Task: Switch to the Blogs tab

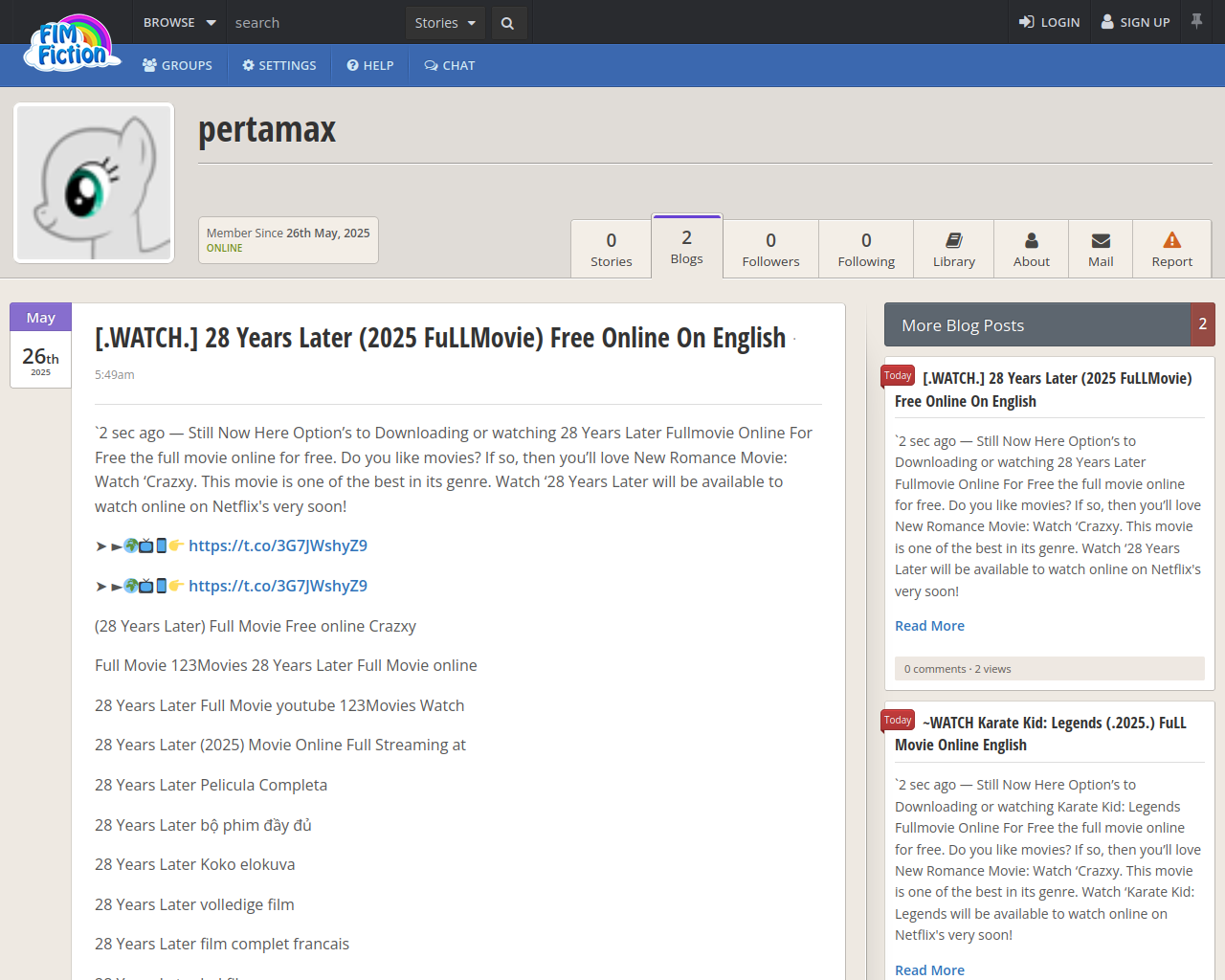Action: point(687,247)
